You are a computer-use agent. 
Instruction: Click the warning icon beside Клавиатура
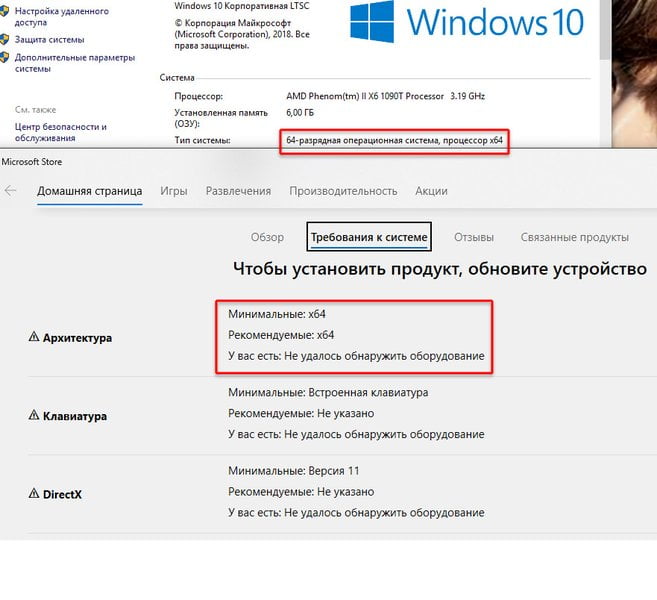(x=34, y=415)
